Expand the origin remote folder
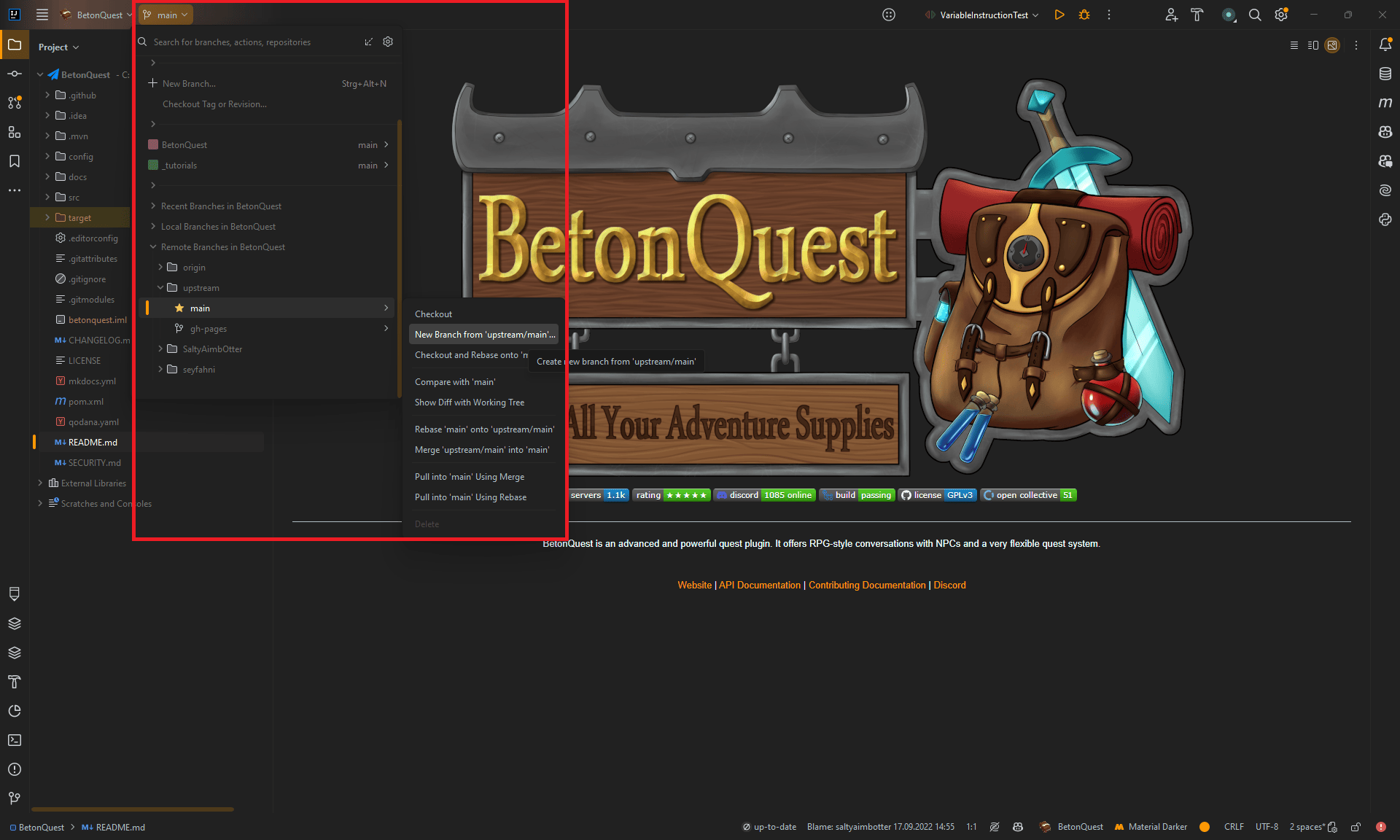 pos(160,268)
